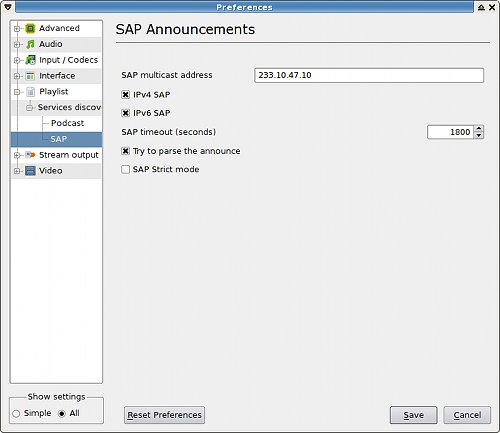Expand the Input / Codecs tree node
Screen dimensions: 500x433
(17, 60)
